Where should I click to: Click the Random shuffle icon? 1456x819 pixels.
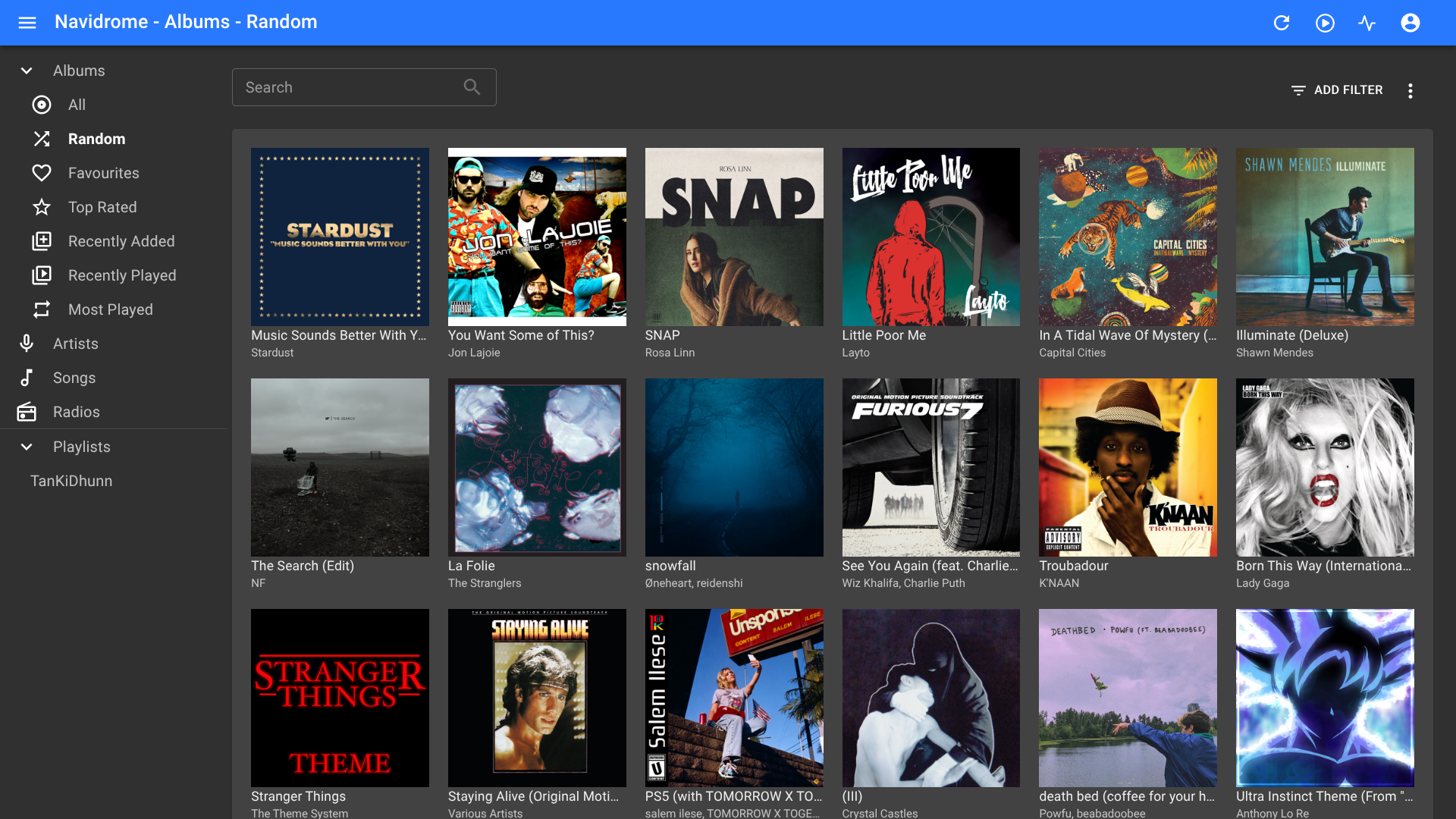coord(42,139)
